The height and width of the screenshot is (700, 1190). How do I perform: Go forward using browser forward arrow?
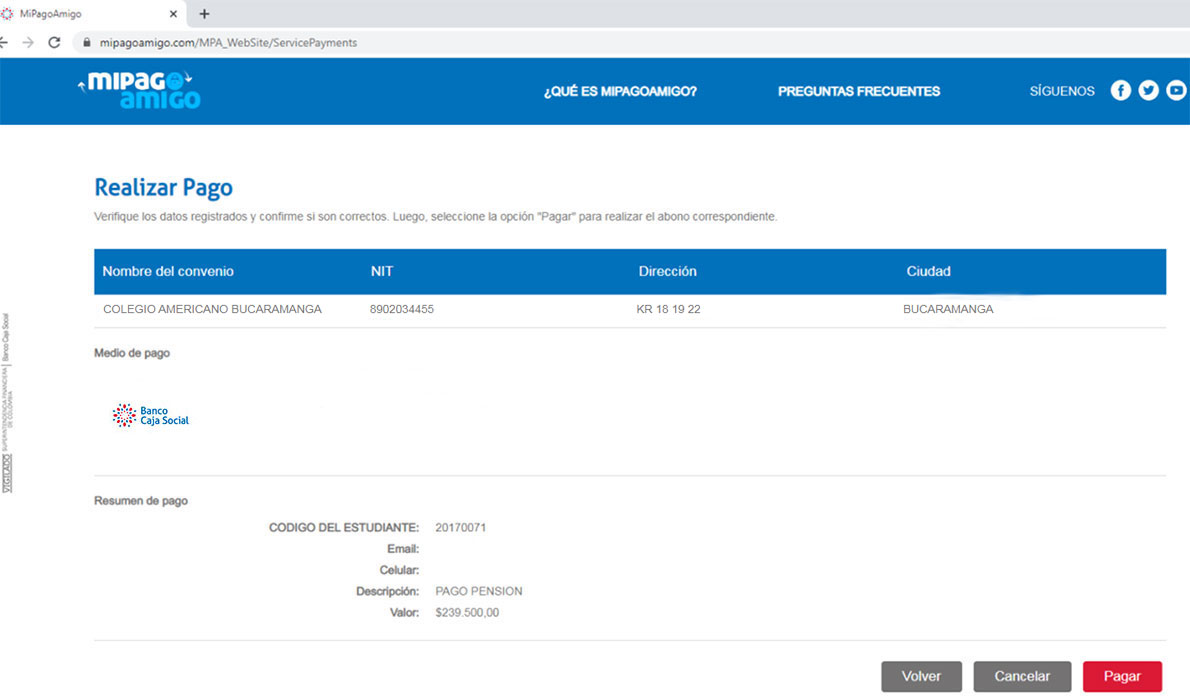(27, 43)
